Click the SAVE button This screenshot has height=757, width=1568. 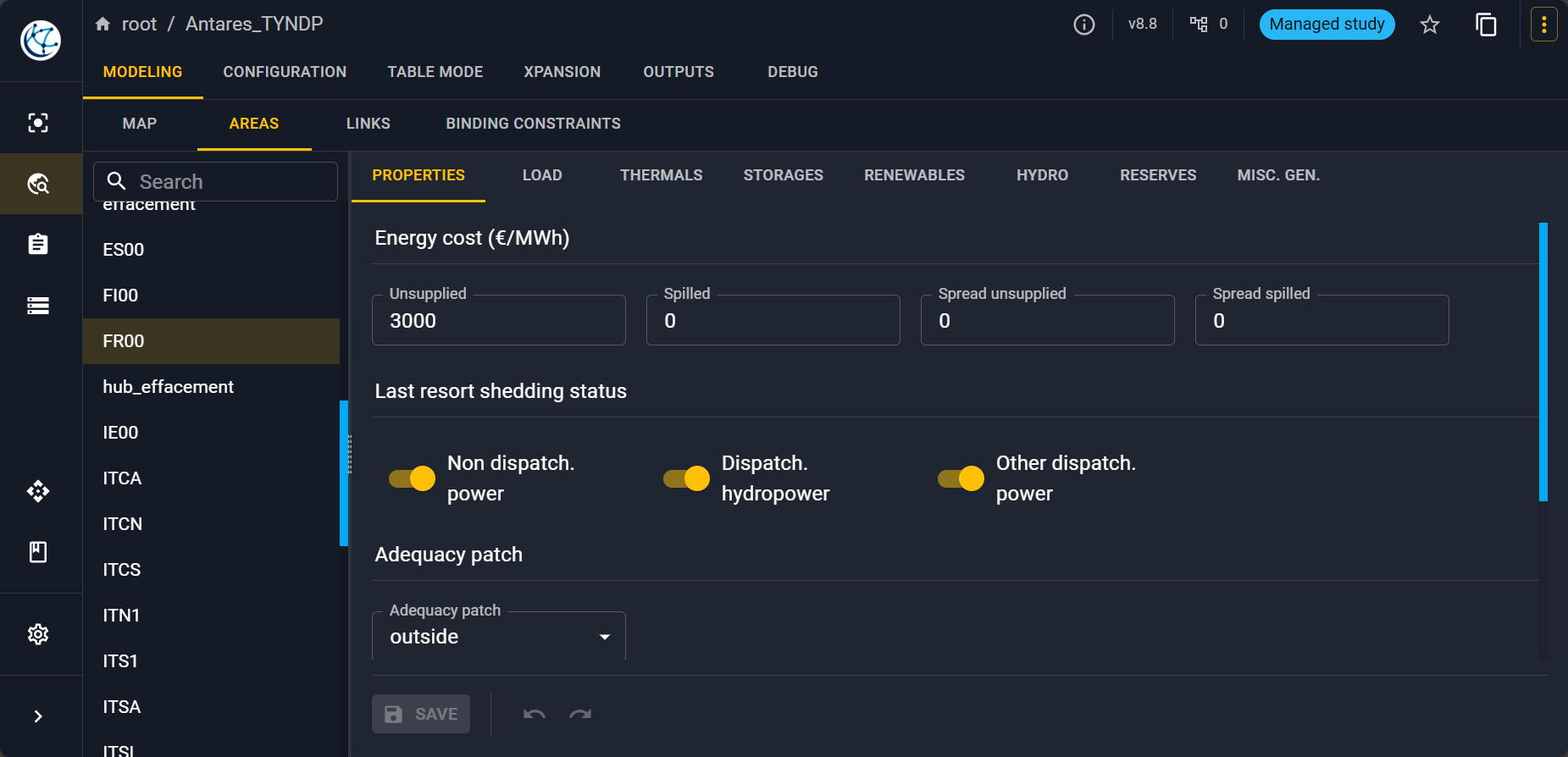coord(421,714)
